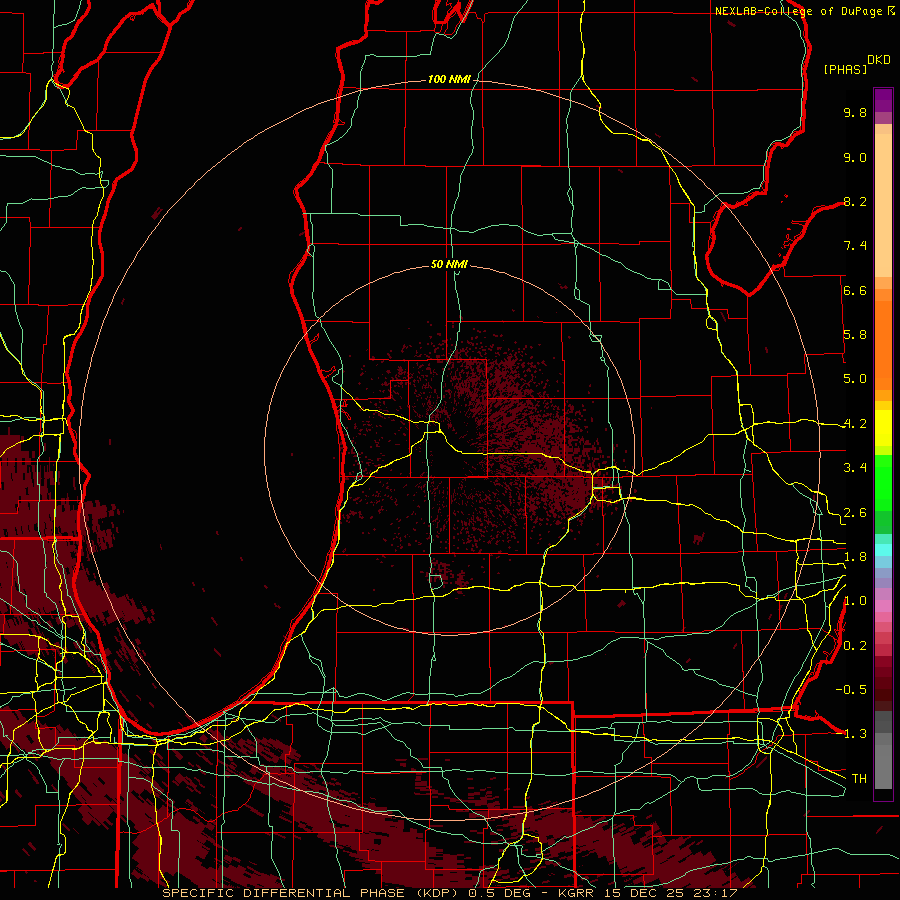Click the yellow segment of the color bar
Viewport: 900px width, 900px height.
point(883,428)
